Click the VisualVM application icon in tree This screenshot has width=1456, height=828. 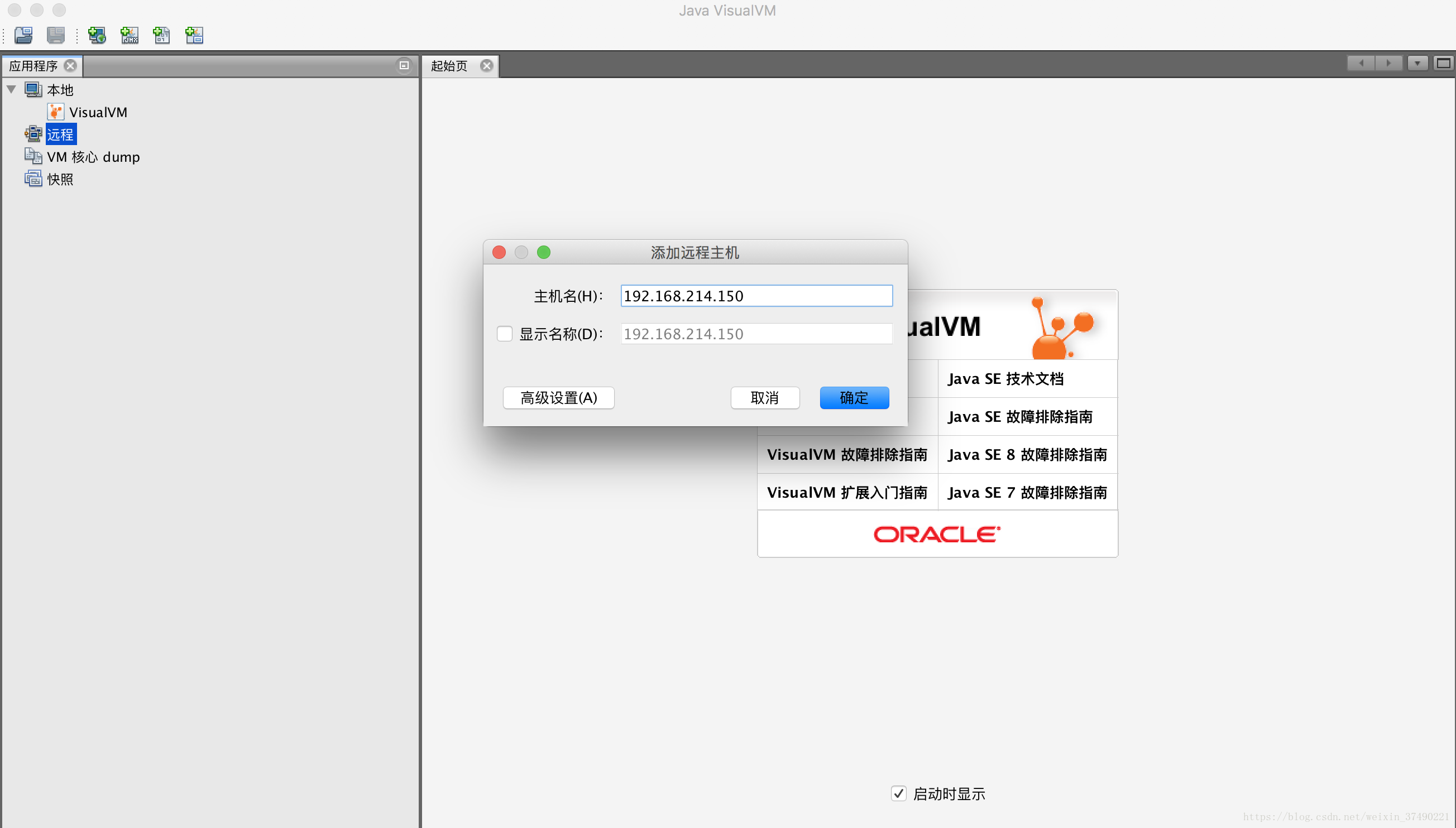(55, 112)
